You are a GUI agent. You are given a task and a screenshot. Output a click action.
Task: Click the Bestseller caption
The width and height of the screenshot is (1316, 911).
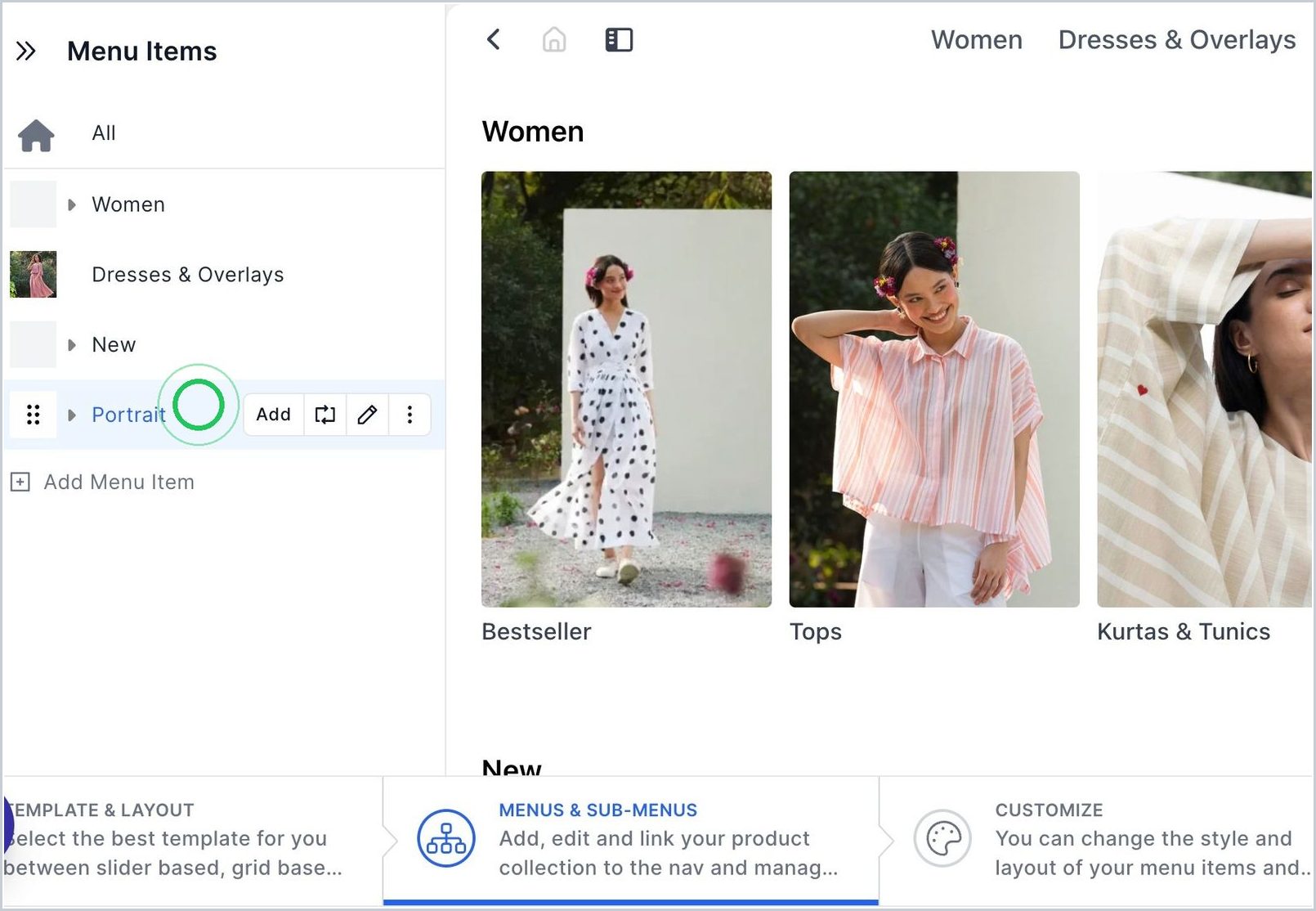[536, 632]
